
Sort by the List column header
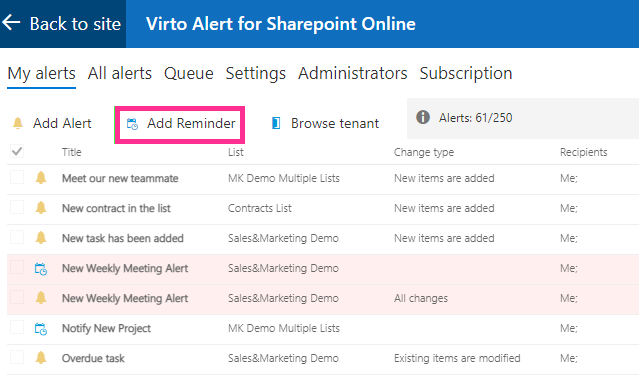tap(236, 152)
